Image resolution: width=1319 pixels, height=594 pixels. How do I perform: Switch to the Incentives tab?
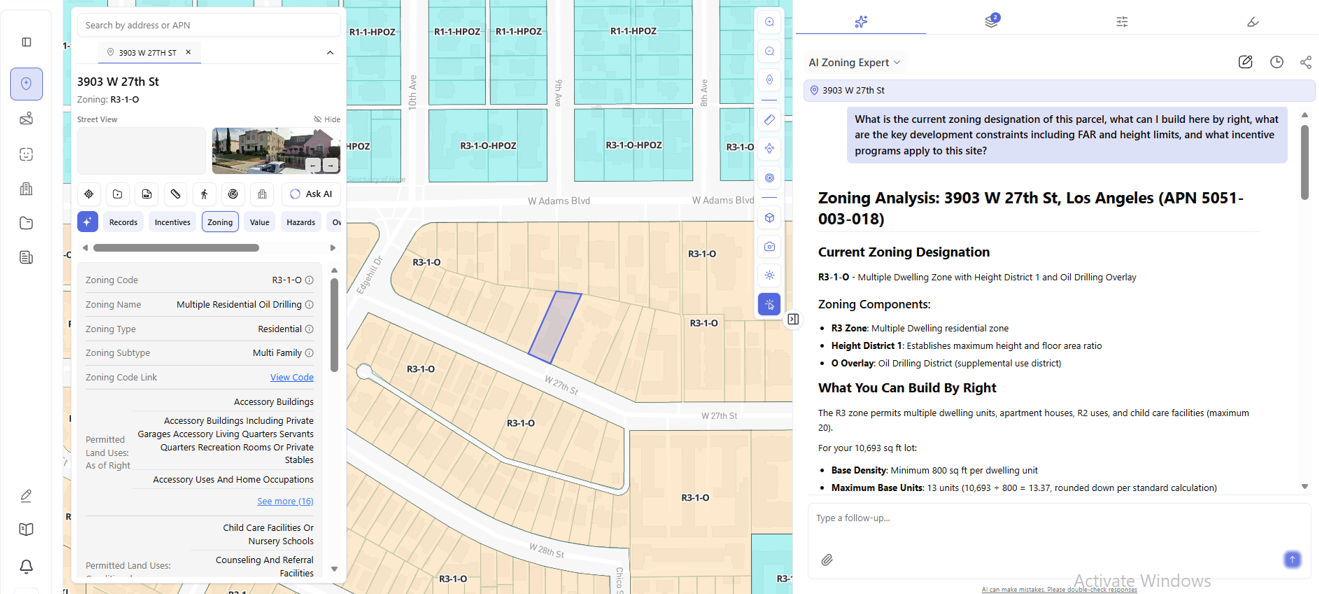coord(172,222)
